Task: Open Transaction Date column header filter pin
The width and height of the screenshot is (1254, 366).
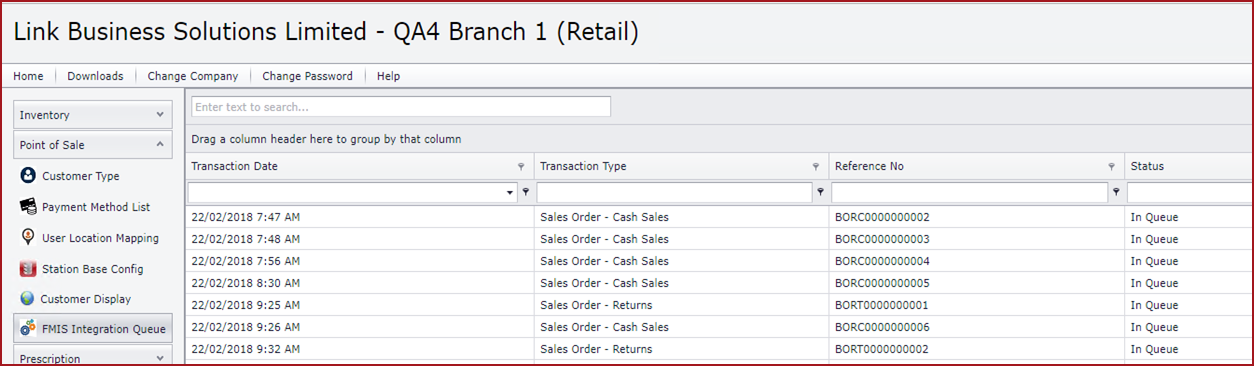Action: click(x=520, y=167)
